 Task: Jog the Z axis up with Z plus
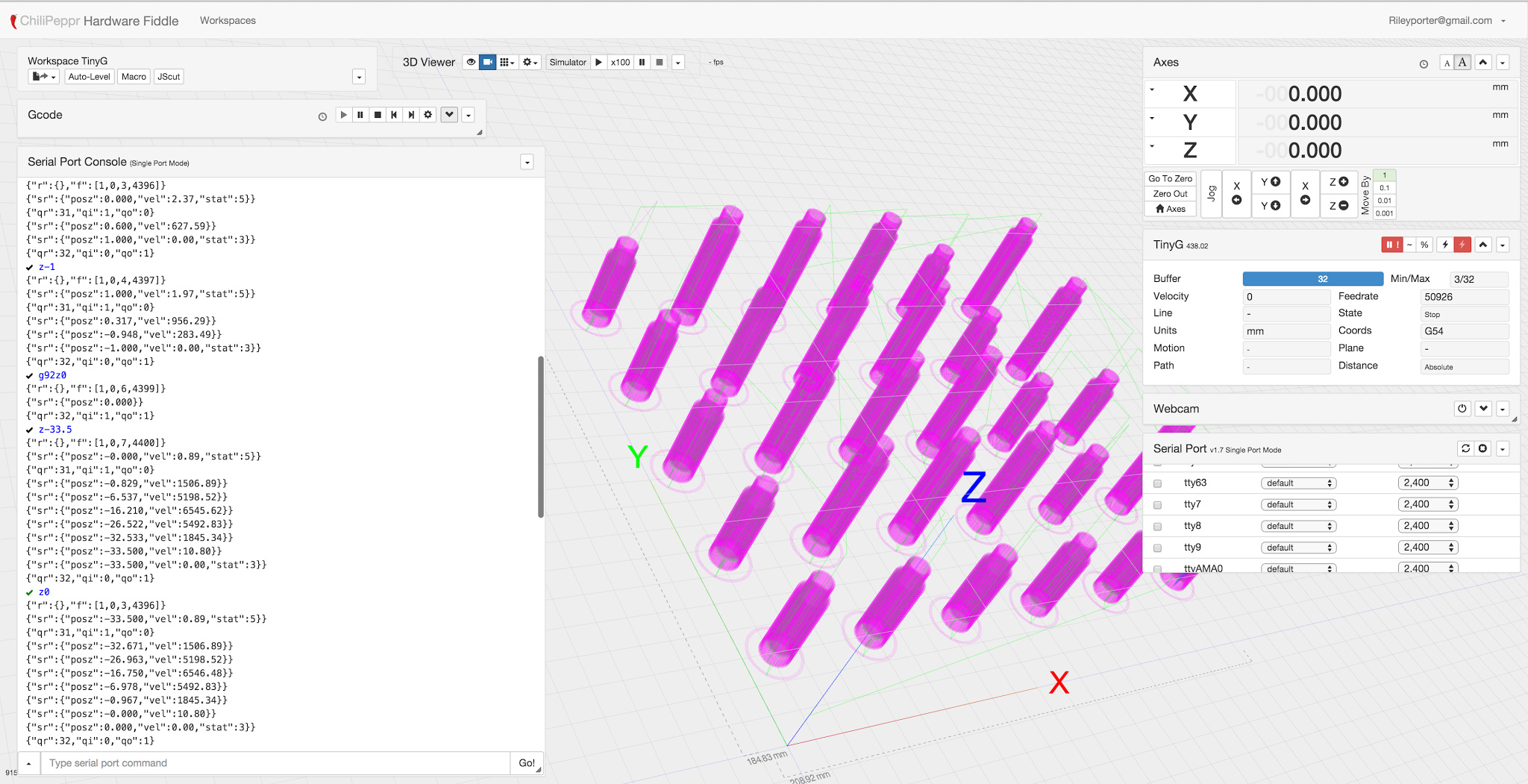click(x=1338, y=182)
